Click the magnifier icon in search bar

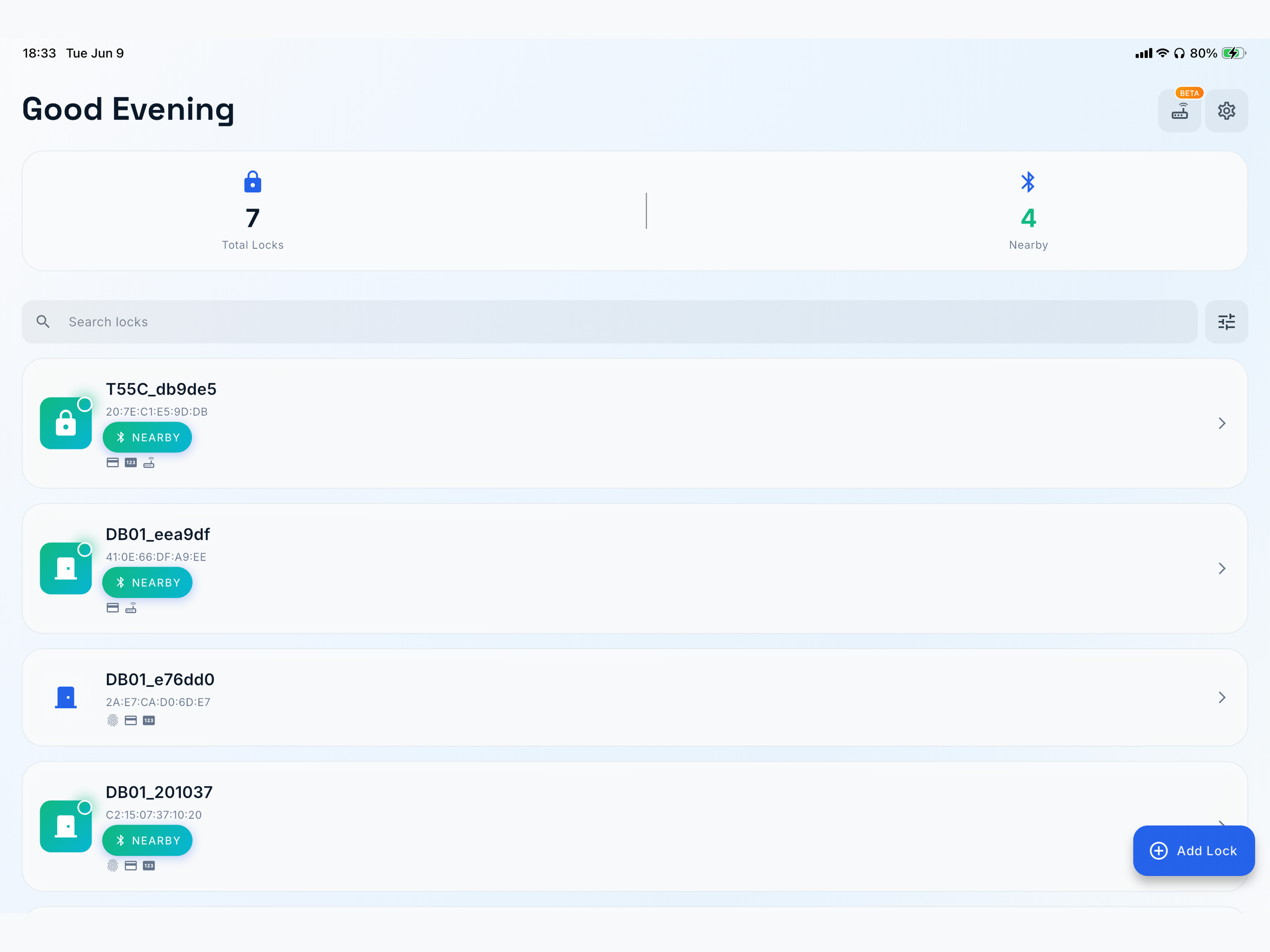click(x=43, y=322)
